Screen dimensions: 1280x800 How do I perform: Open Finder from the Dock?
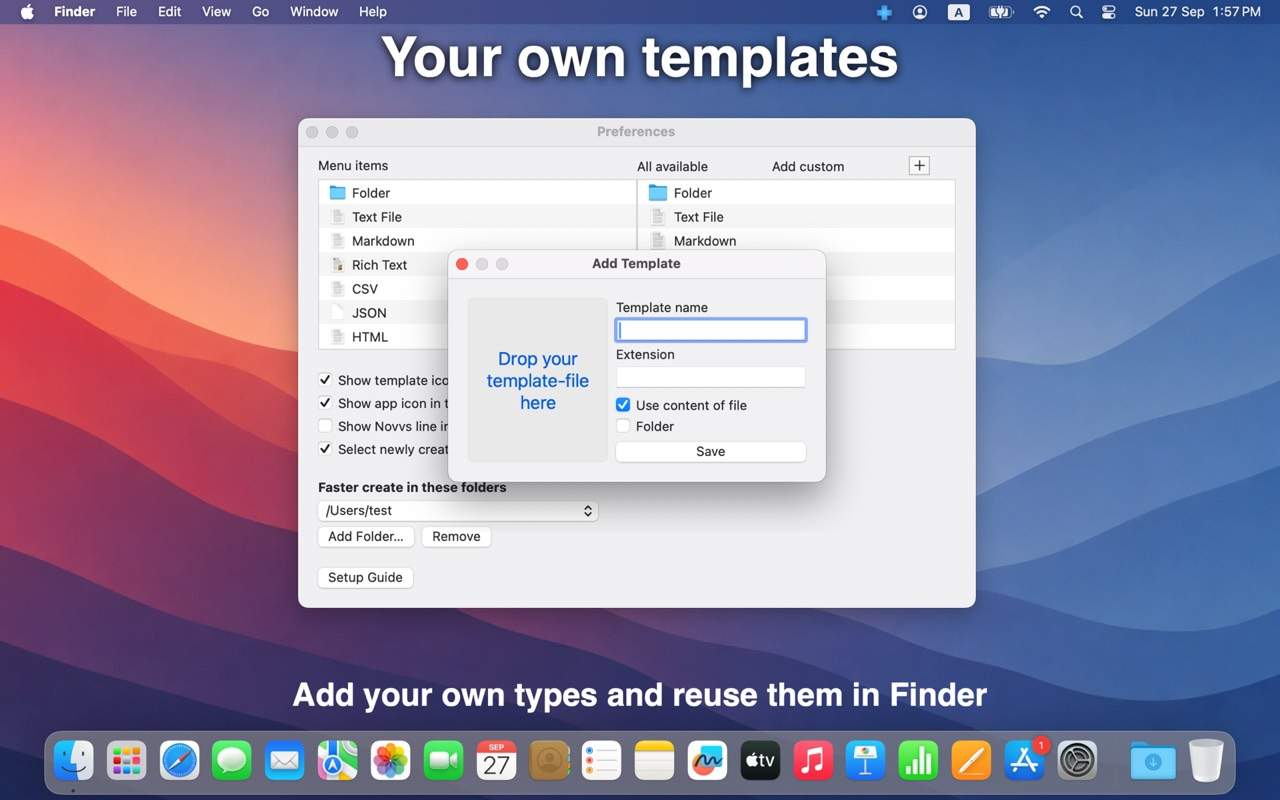(74, 761)
